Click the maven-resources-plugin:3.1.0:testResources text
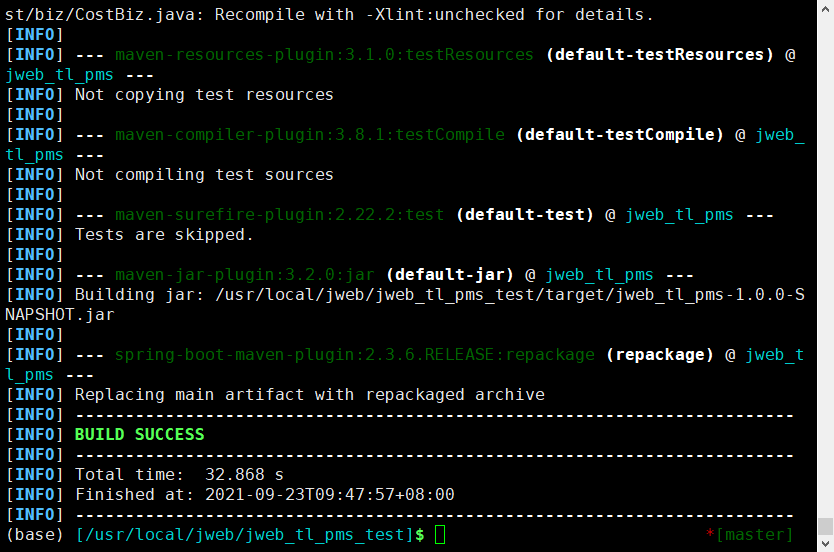 click(325, 55)
